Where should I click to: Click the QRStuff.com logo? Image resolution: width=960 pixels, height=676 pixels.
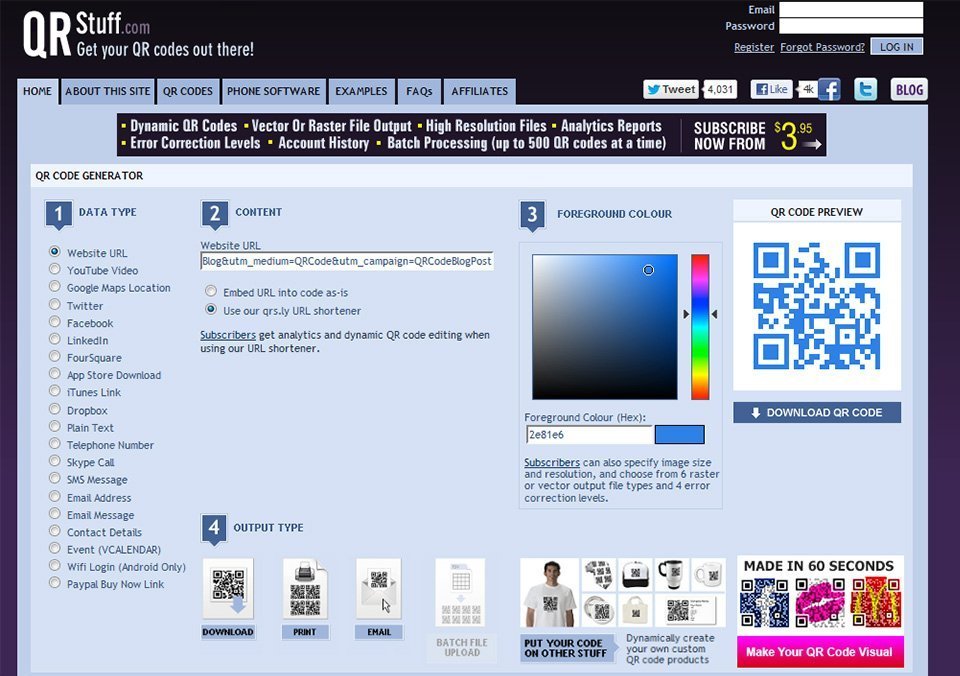click(139, 35)
